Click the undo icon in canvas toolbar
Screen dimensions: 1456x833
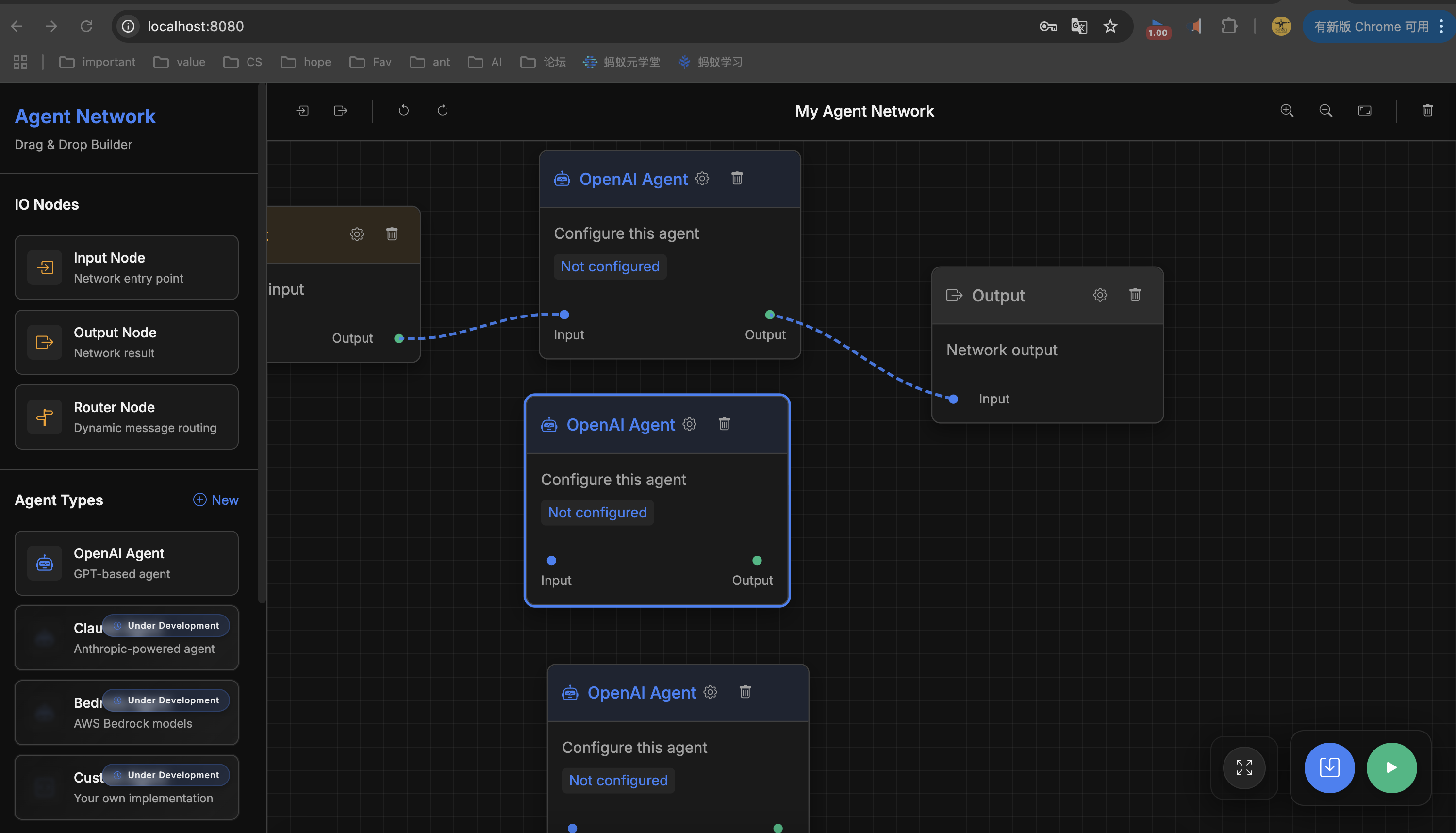point(404,110)
